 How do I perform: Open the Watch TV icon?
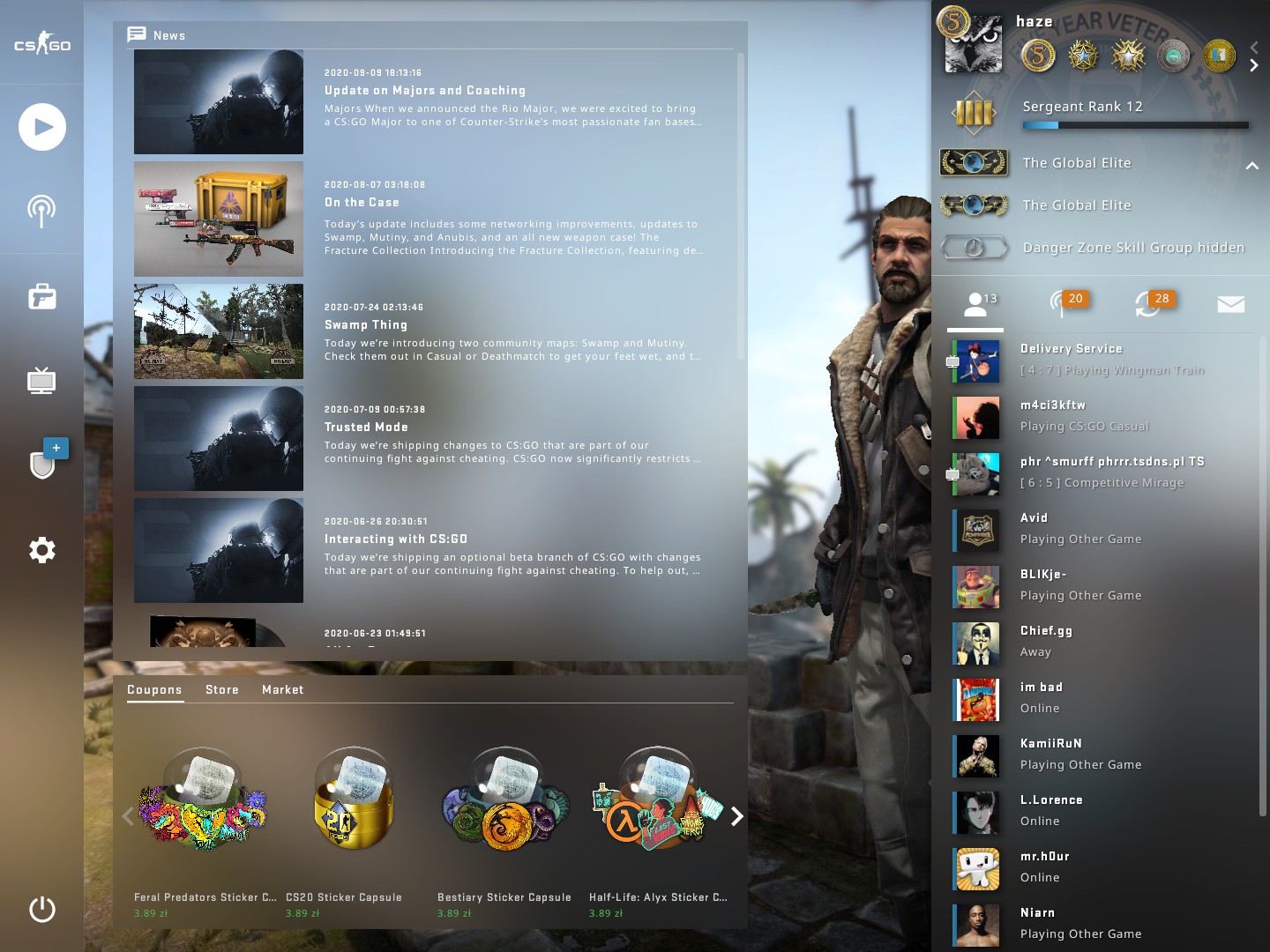(41, 381)
